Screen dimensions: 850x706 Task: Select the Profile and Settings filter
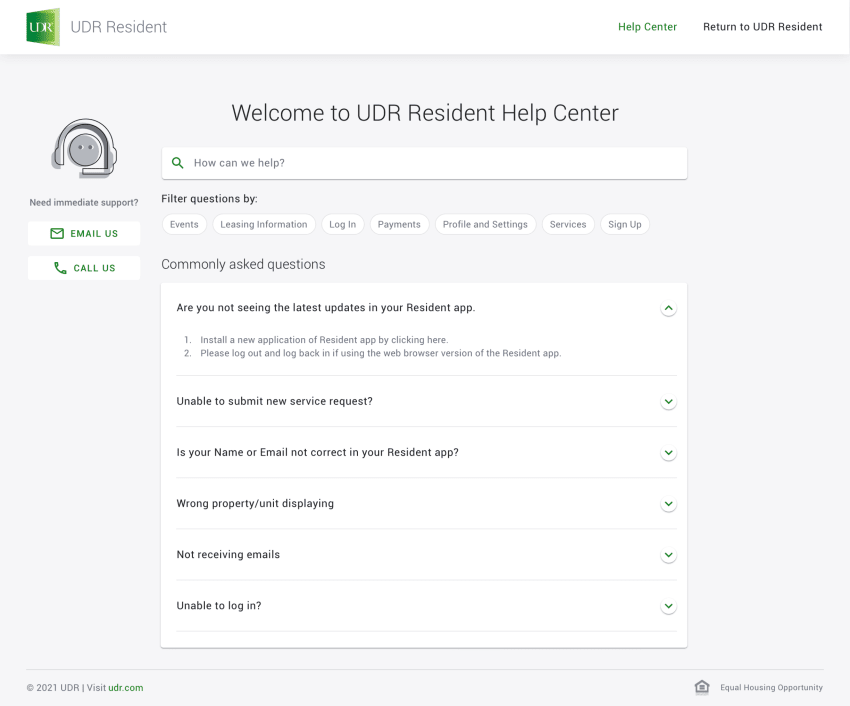point(485,224)
